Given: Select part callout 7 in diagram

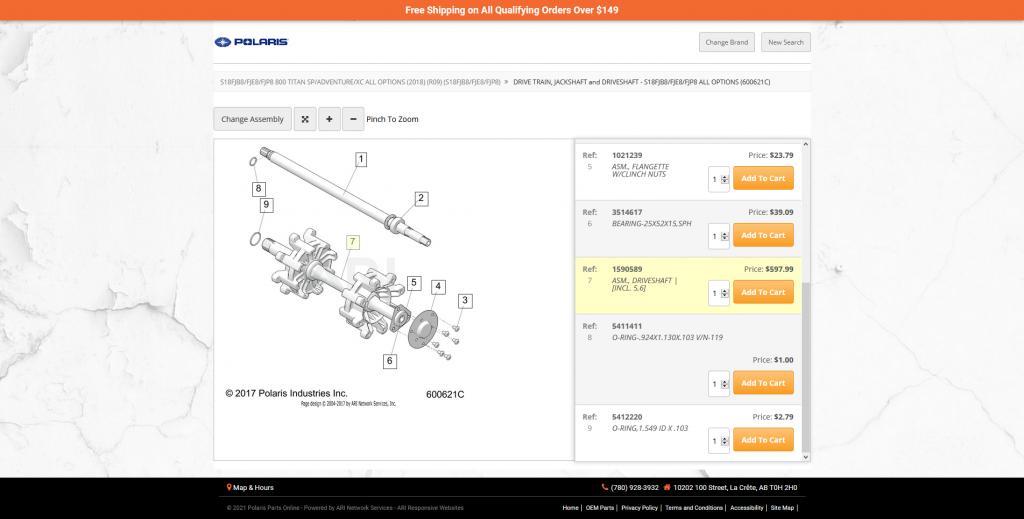Looking at the screenshot, I should click(x=352, y=242).
